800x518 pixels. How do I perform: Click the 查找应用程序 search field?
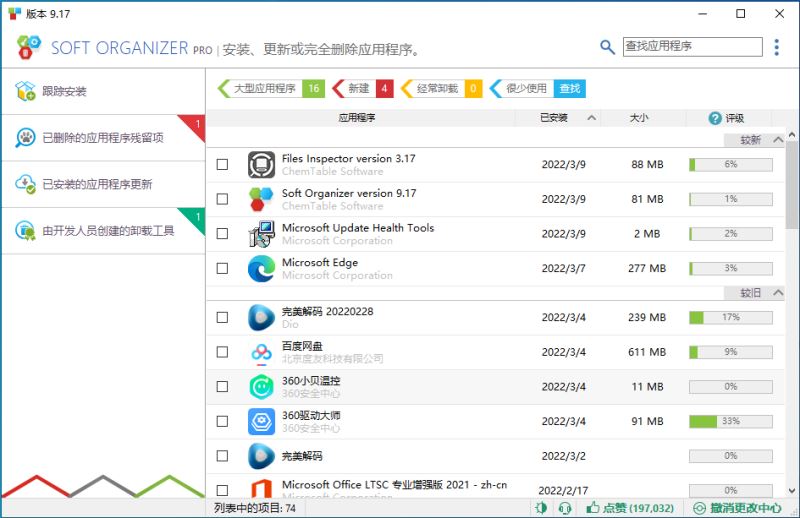[x=692, y=46]
